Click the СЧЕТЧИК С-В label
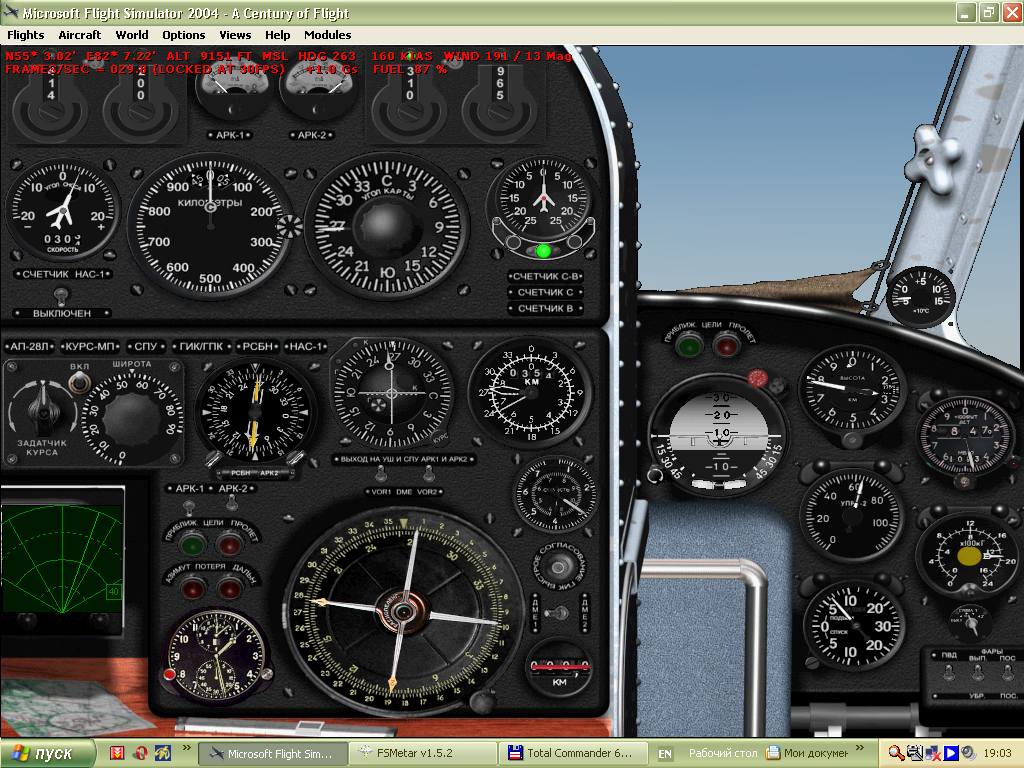This screenshot has width=1024, height=768. coord(545,276)
